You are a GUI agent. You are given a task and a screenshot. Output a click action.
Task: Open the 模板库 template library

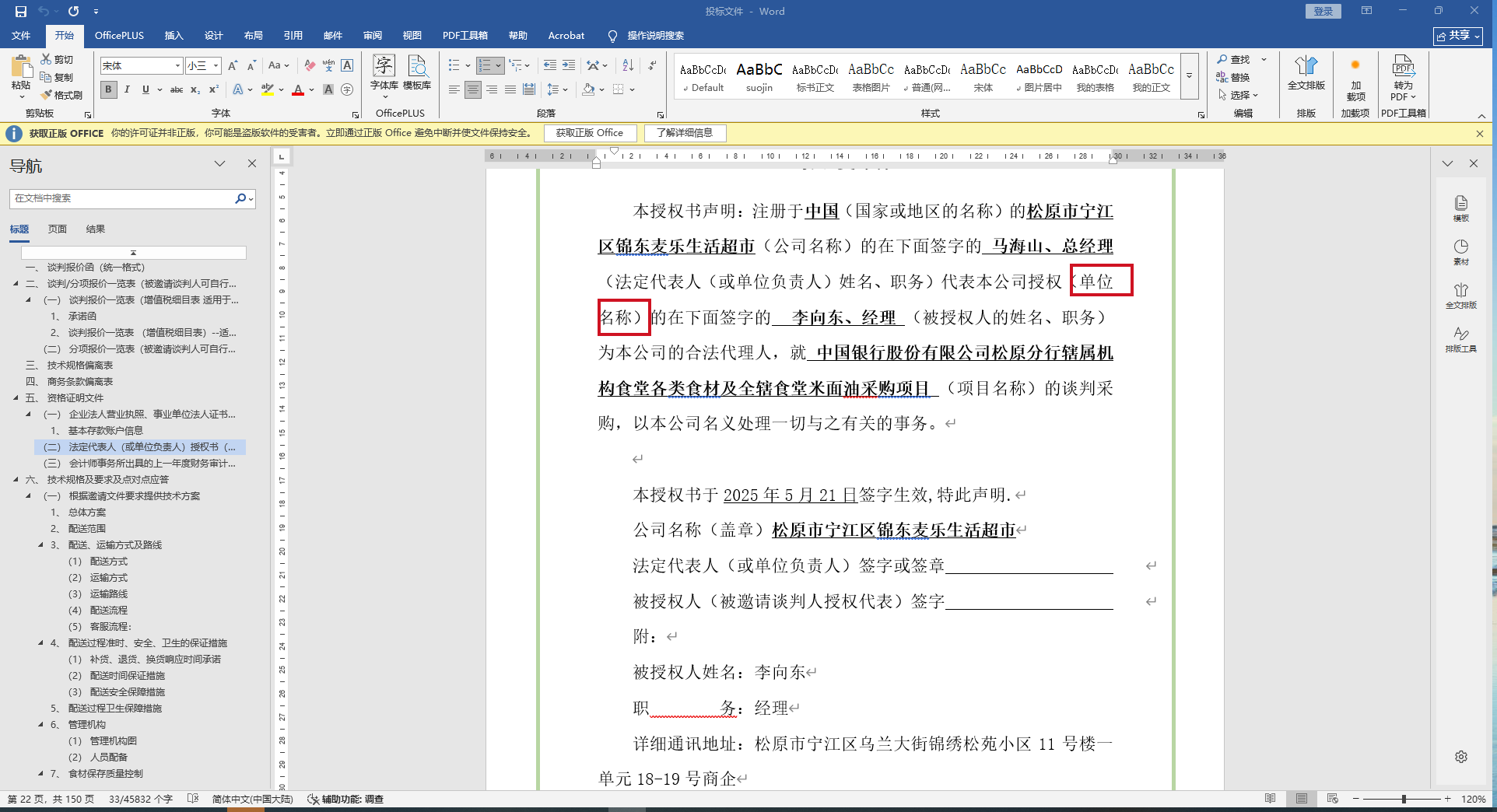[417, 73]
